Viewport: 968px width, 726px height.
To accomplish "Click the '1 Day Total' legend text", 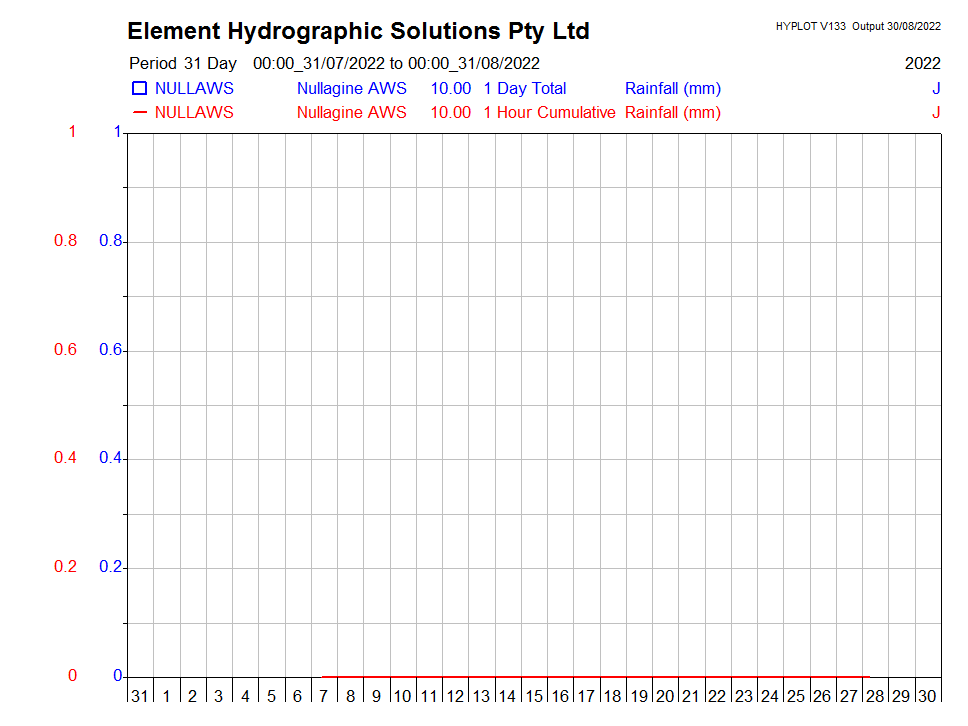I will pos(524,89).
